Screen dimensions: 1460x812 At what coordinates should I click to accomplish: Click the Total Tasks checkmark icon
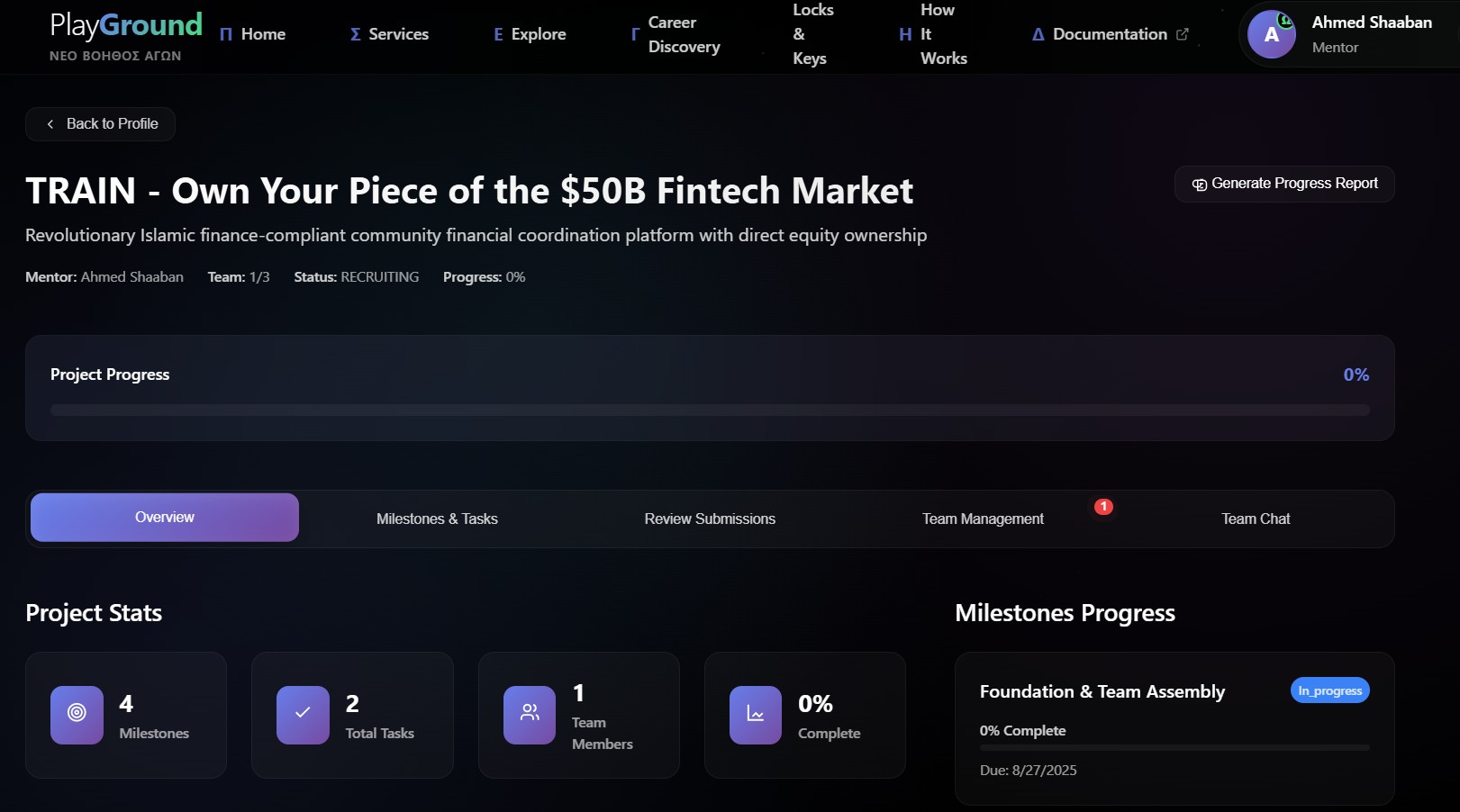(x=303, y=715)
